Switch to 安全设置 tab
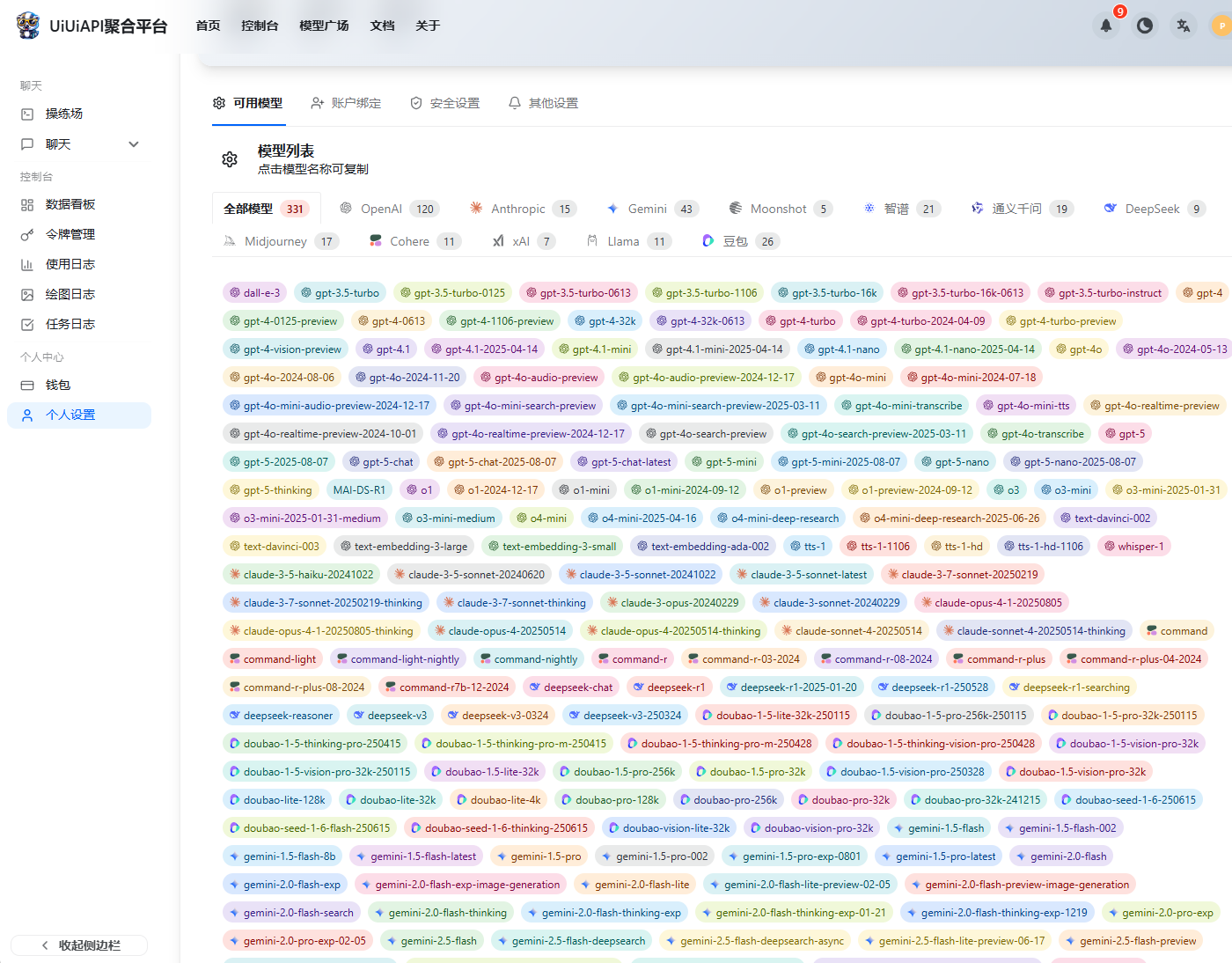Image resolution: width=1232 pixels, height=963 pixels. coord(444,103)
